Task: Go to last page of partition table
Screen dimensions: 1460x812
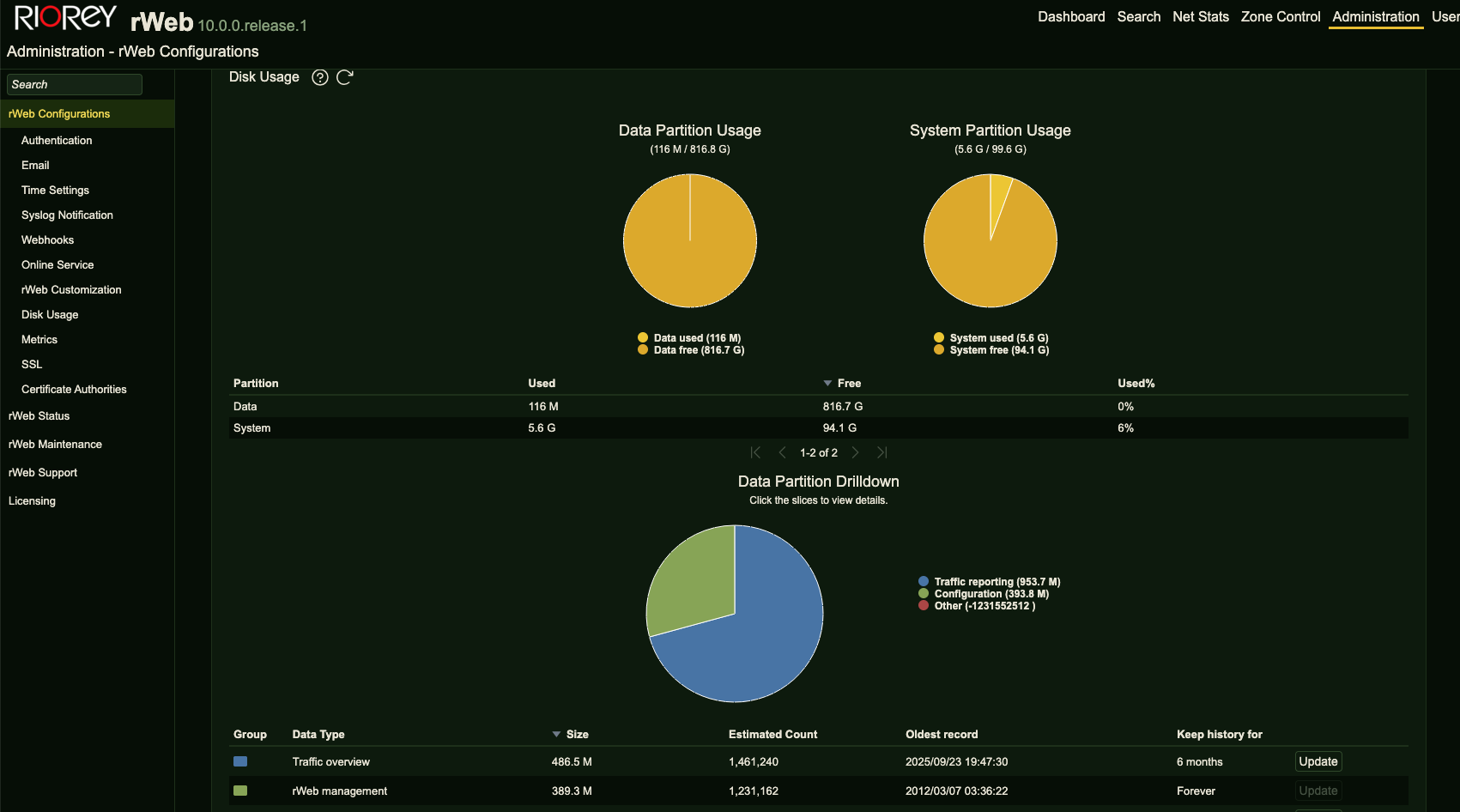Action: pyautogui.click(x=881, y=452)
